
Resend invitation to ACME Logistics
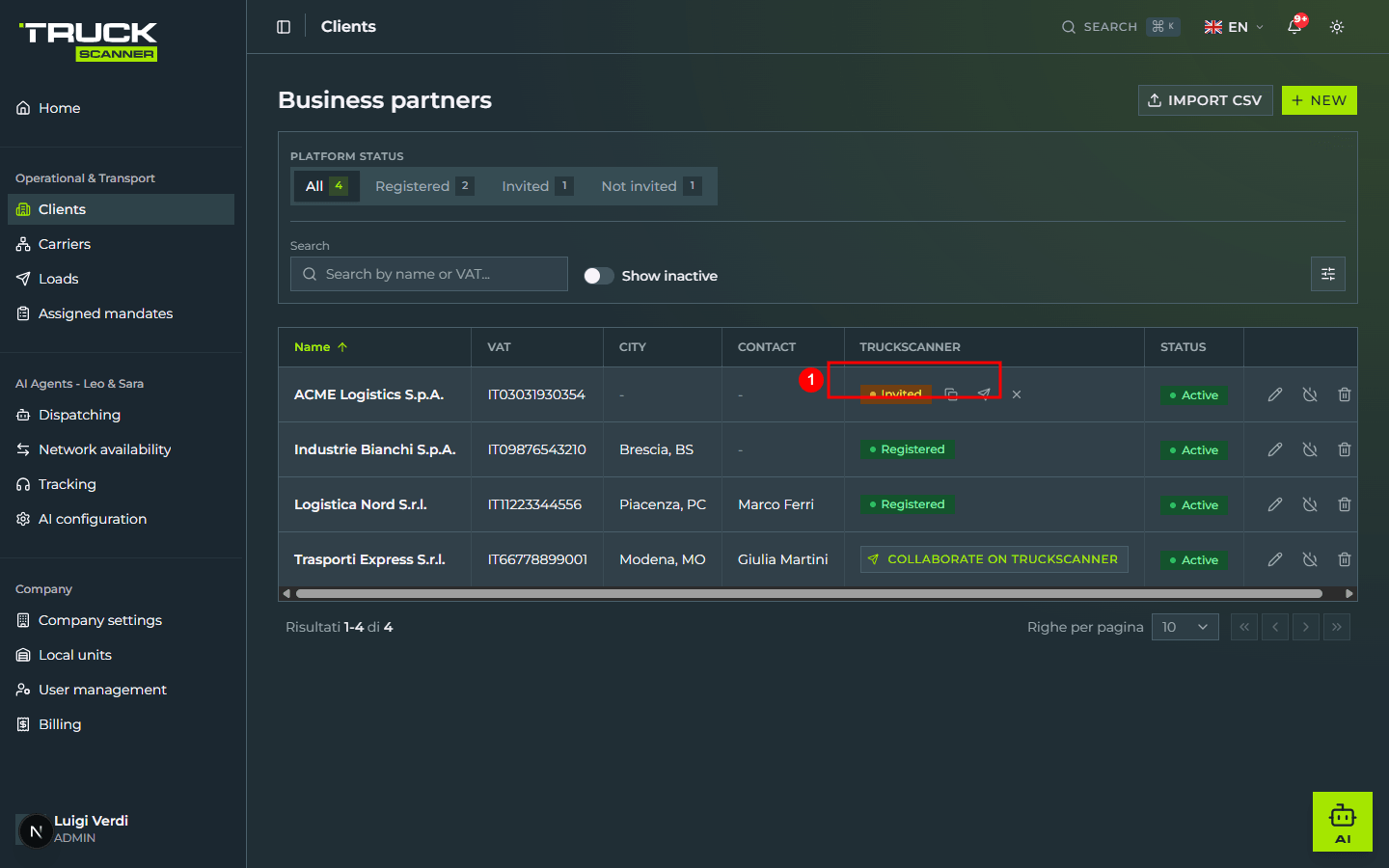[984, 394]
